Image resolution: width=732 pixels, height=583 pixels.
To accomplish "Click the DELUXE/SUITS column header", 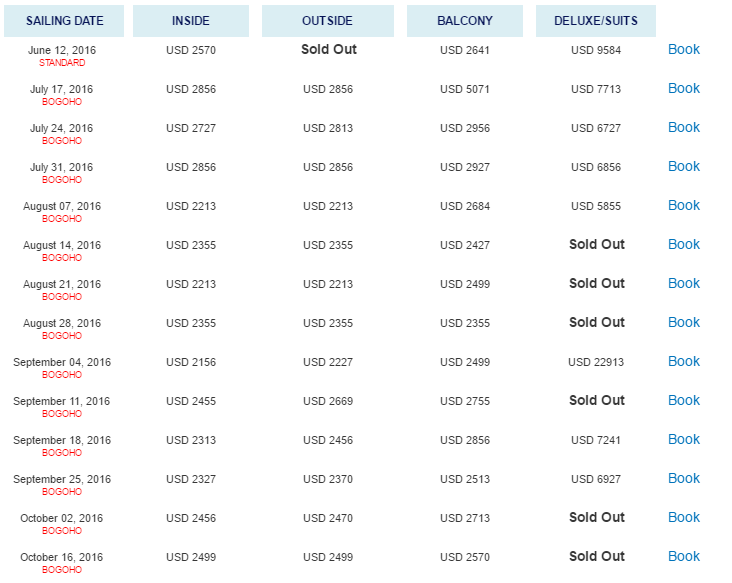I will click(x=596, y=21).
